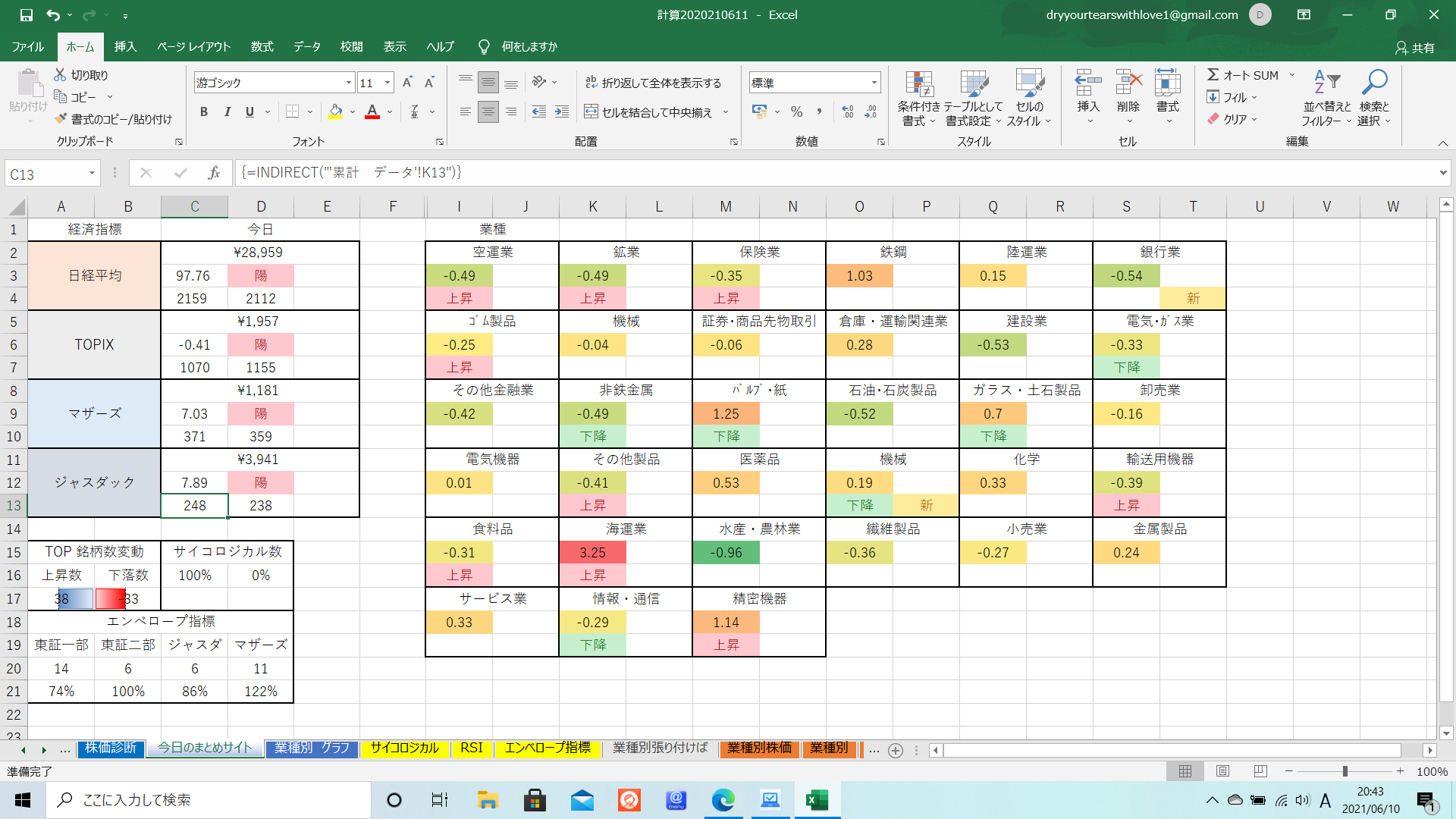The height and width of the screenshot is (819, 1456).
Task: Click the fill color bucket icon
Action: tap(335, 112)
